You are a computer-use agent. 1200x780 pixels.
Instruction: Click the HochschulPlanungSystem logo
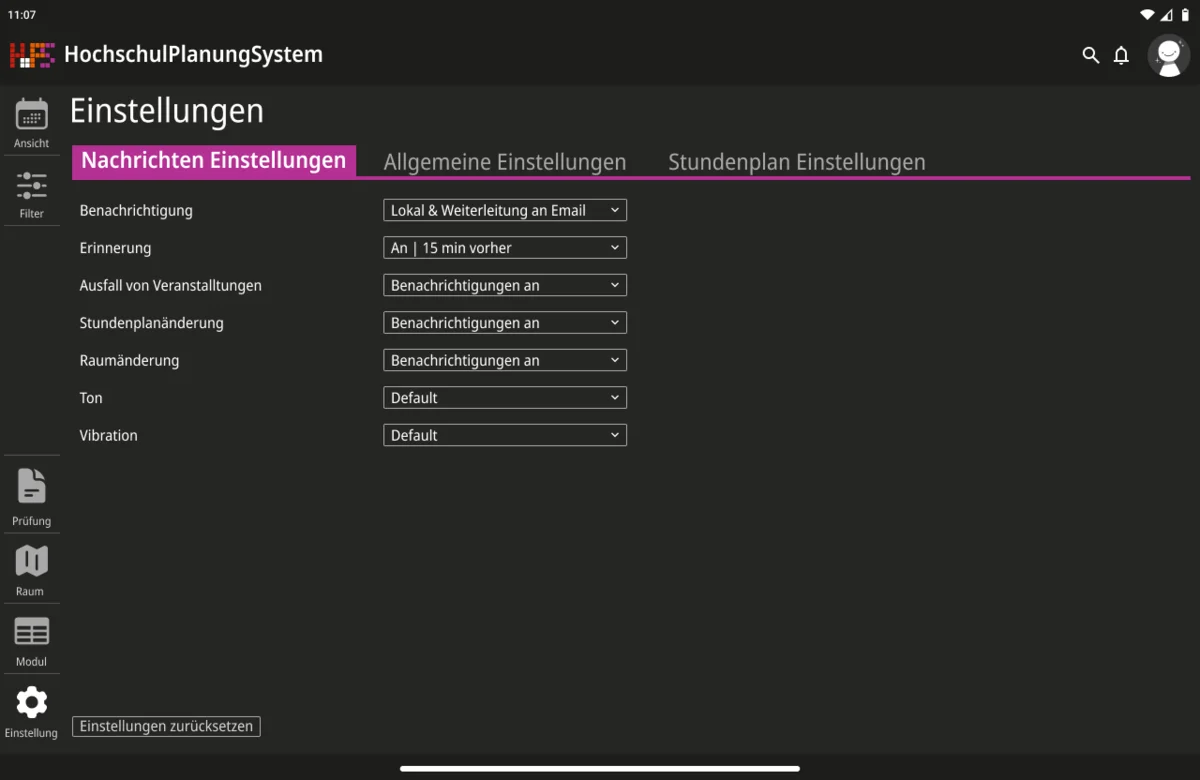(31, 54)
